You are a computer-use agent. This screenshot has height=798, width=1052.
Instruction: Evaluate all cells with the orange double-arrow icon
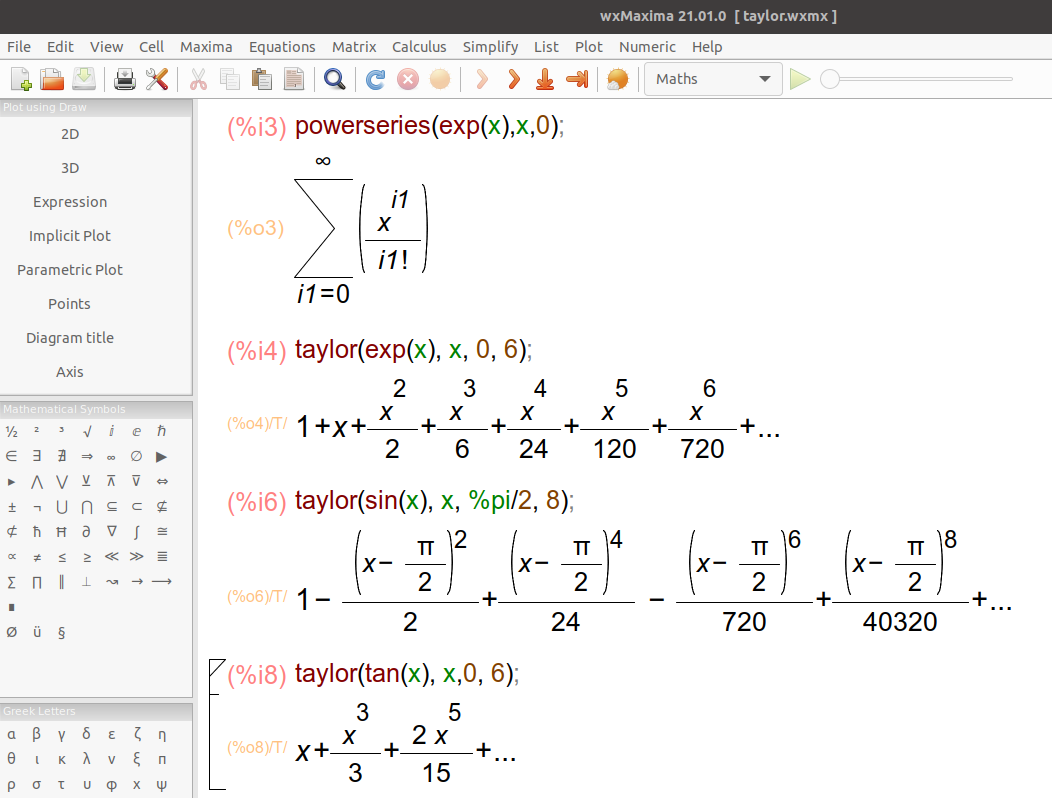pos(514,79)
